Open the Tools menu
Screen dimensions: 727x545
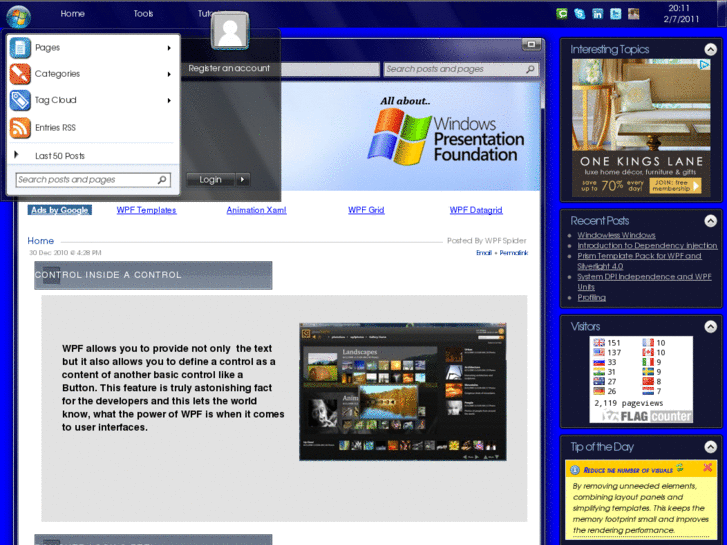click(x=143, y=13)
